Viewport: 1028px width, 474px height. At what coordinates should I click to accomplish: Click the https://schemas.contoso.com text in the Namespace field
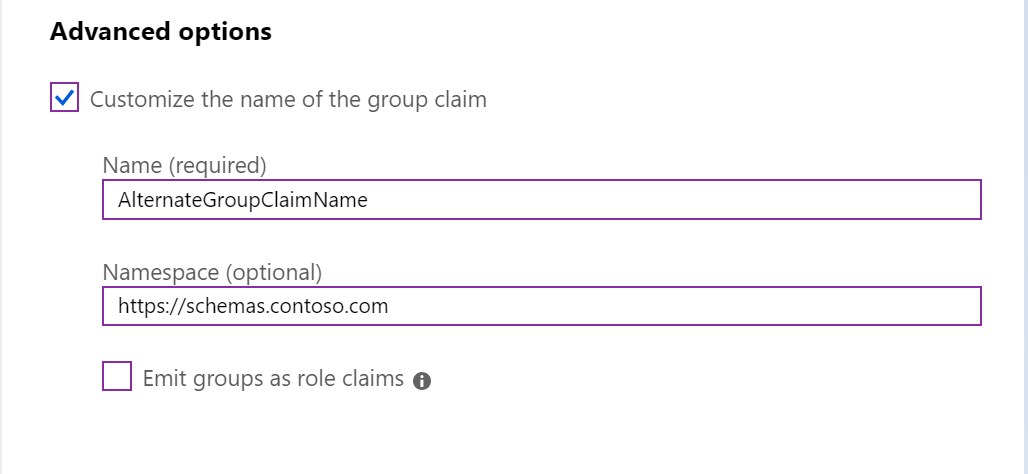point(253,307)
